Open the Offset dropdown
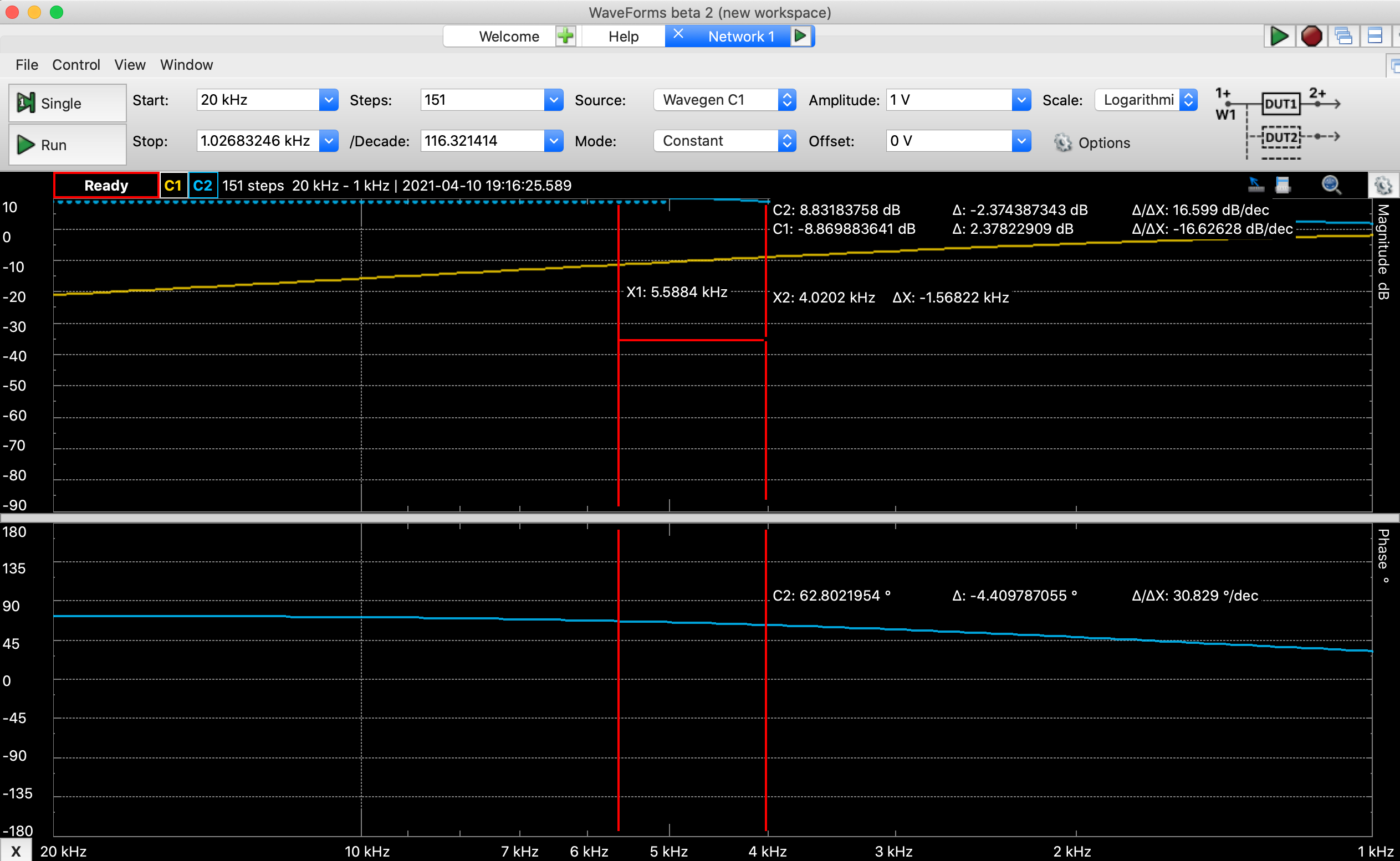1400x861 pixels. (x=1021, y=141)
